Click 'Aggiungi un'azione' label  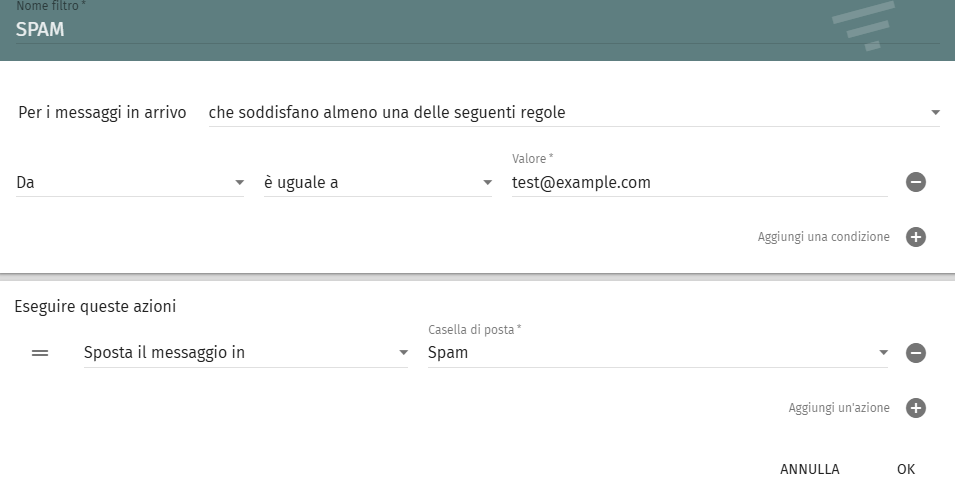(x=838, y=408)
